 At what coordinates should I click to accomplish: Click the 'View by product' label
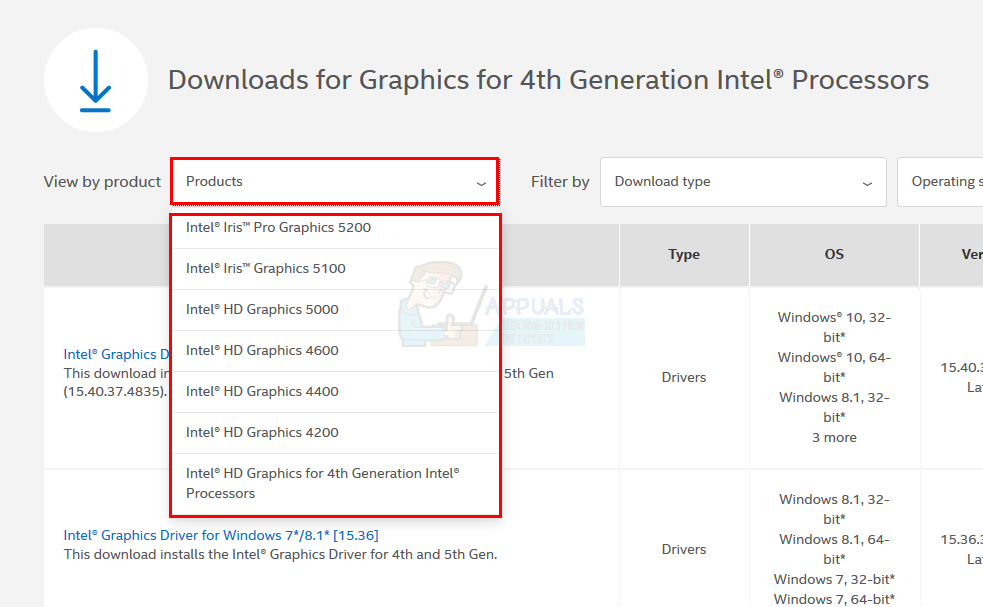(102, 182)
